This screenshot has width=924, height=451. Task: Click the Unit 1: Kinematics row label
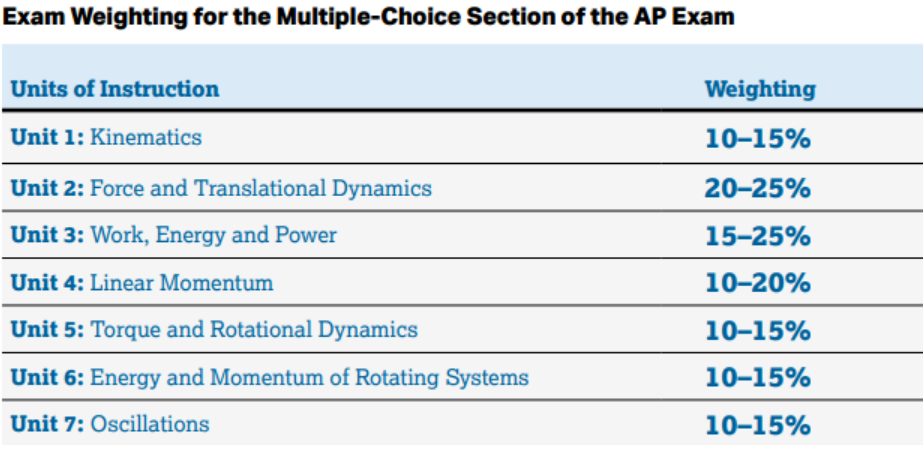(x=106, y=137)
